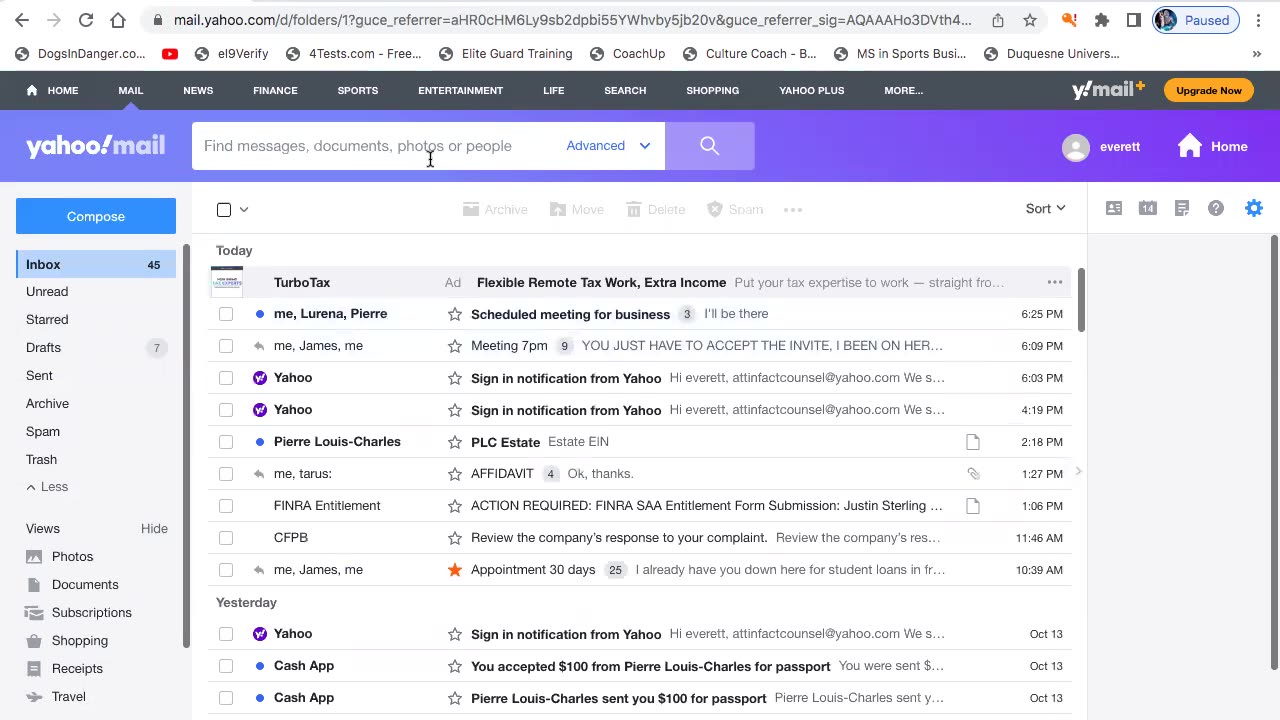1280x720 pixels.
Task: Star the Meeting 7pm email
Action: point(455,346)
